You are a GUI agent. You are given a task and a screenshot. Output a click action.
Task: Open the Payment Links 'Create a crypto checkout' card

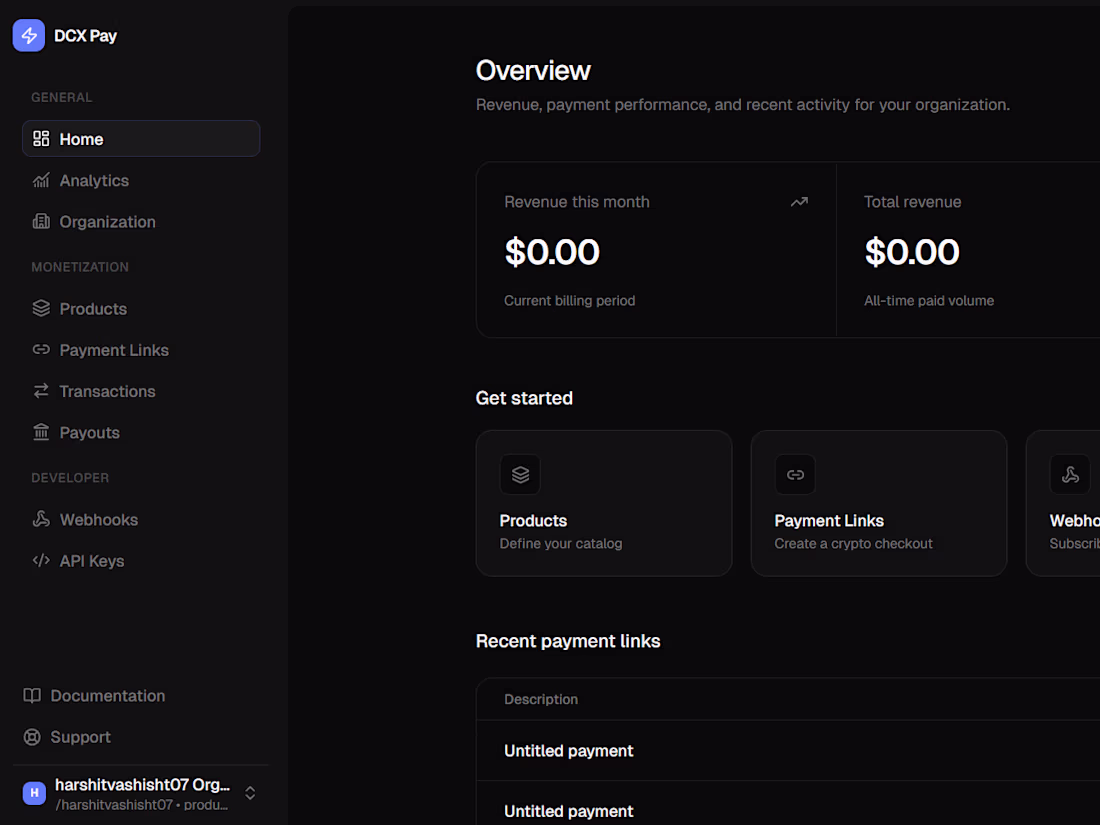click(x=879, y=504)
